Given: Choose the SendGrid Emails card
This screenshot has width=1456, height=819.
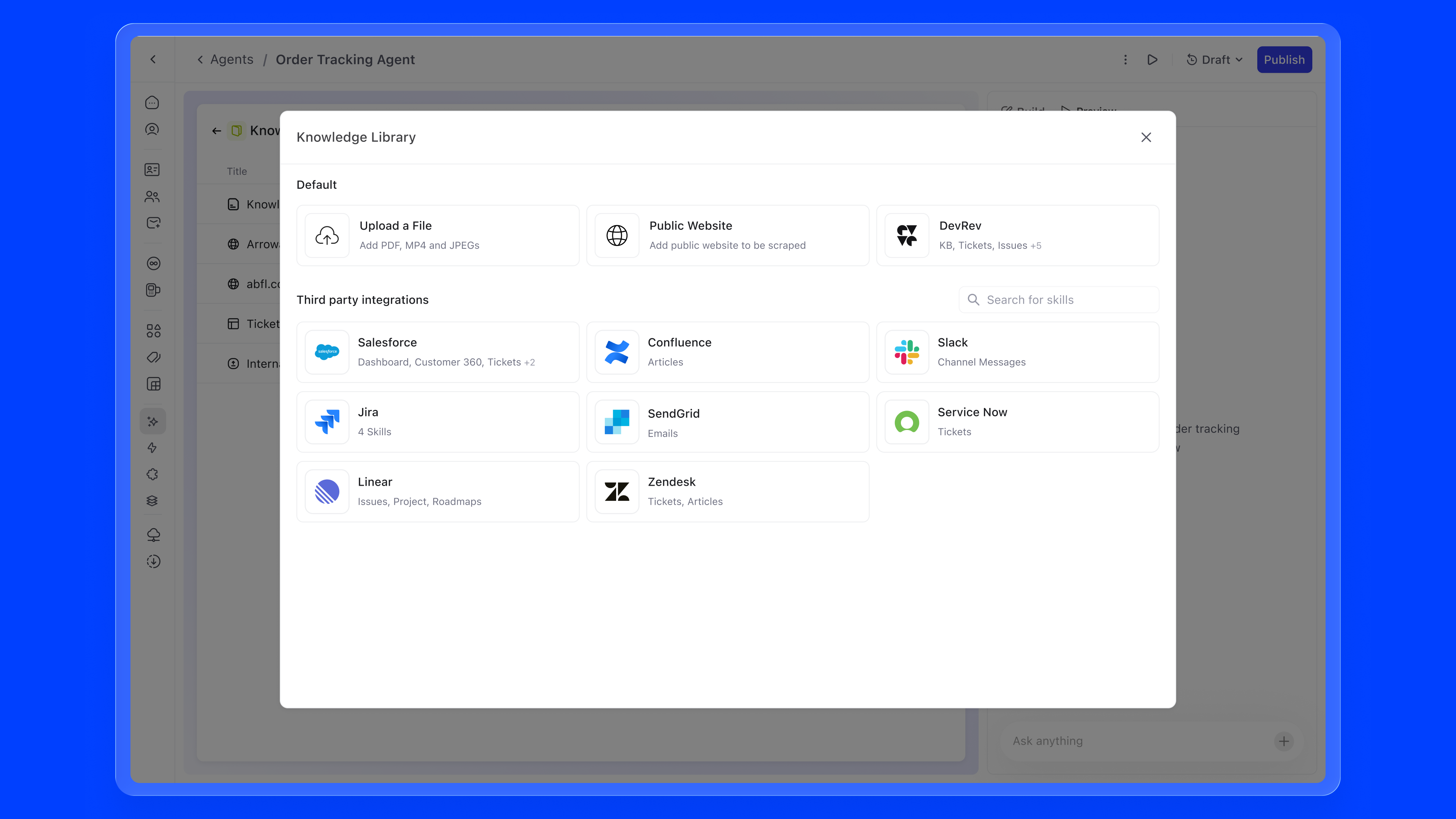Looking at the screenshot, I should click(728, 422).
